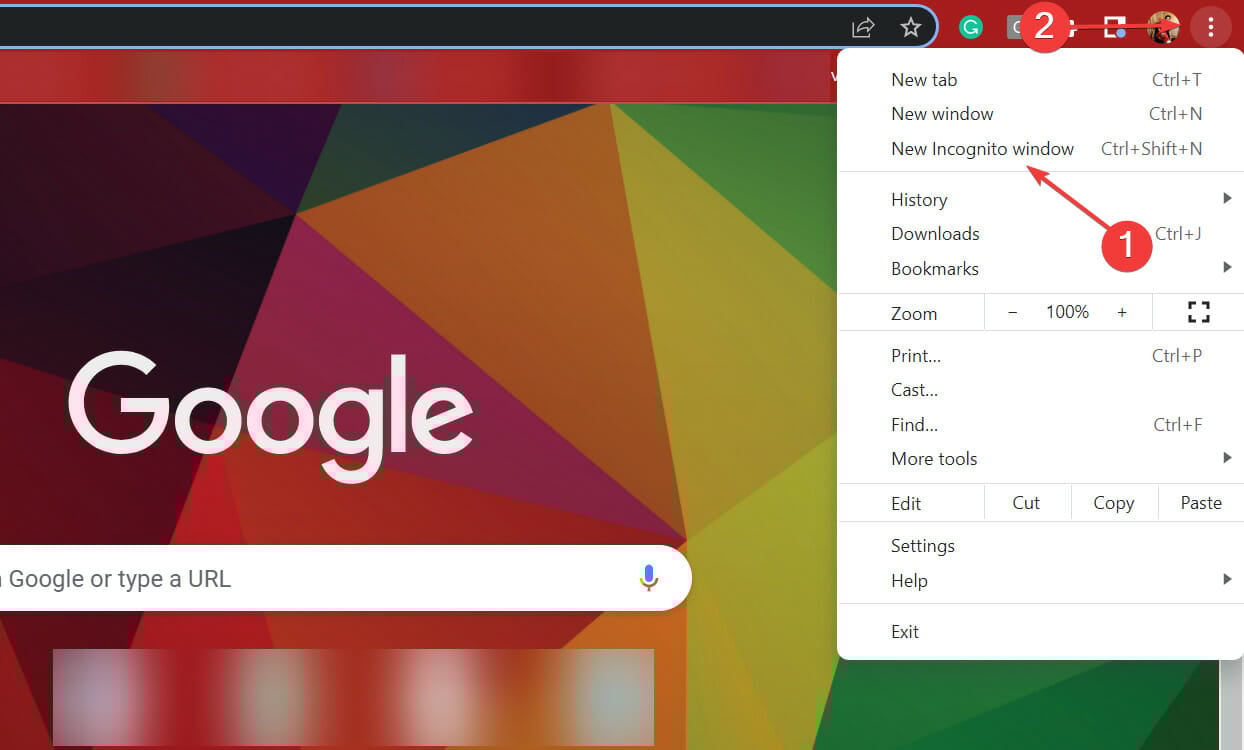
Task: Click the three-dot Chrome menu button
Action: (1211, 27)
